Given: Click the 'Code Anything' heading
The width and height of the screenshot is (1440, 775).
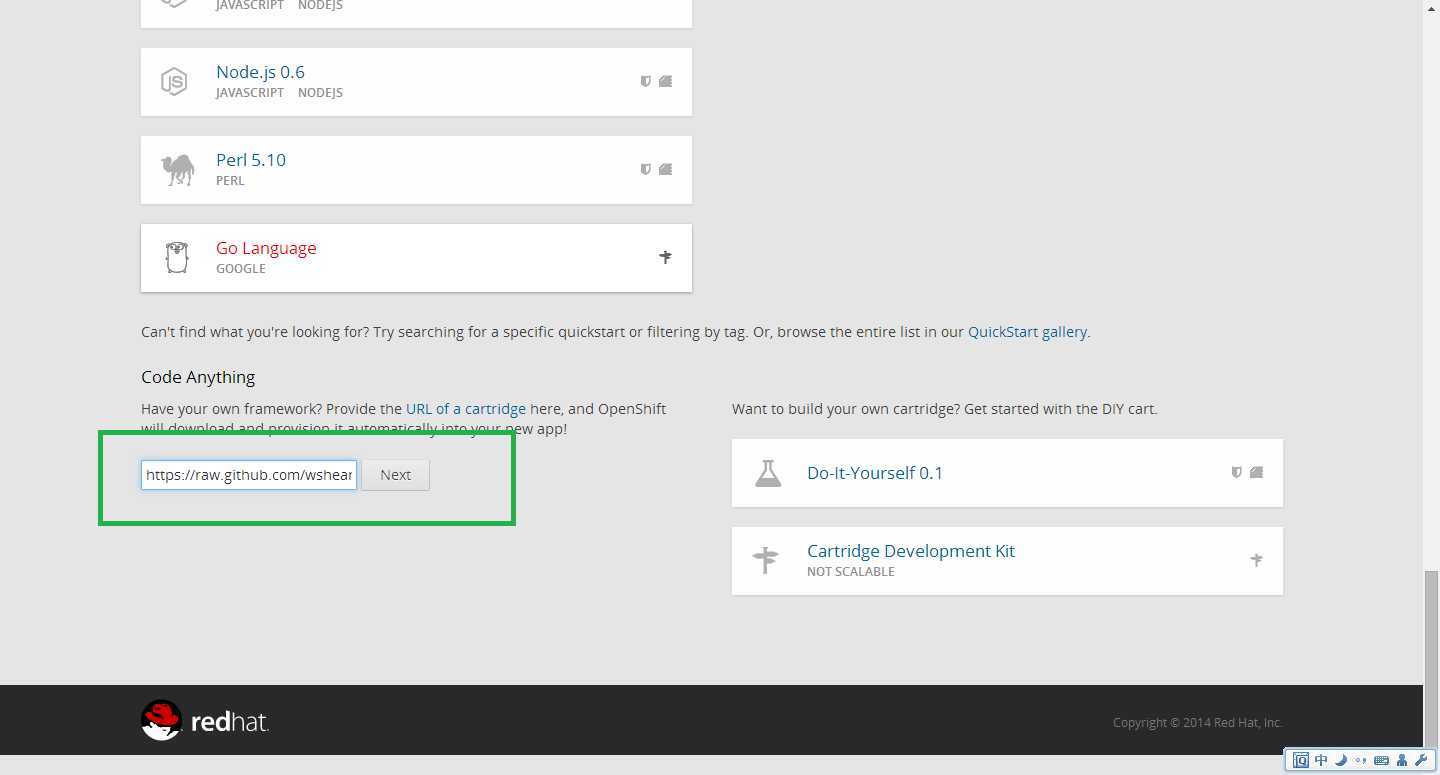Looking at the screenshot, I should (x=198, y=377).
